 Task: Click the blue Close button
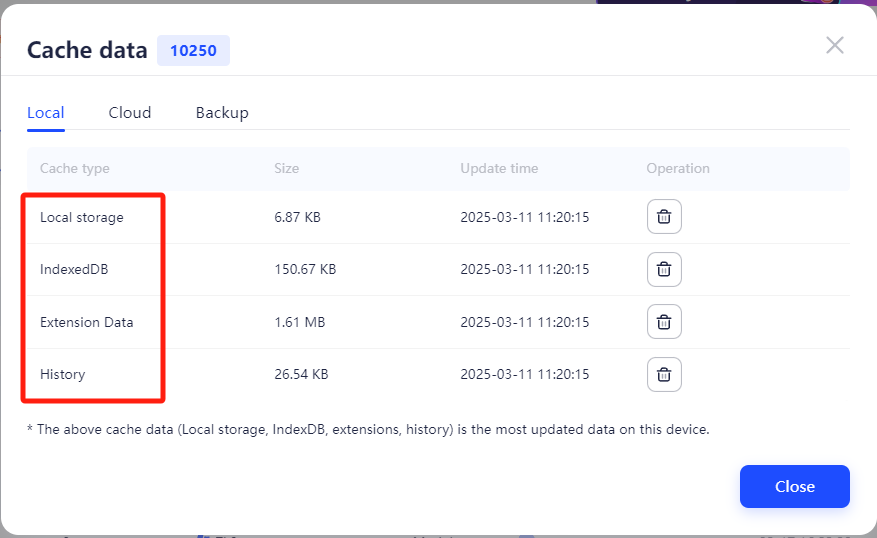794,487
